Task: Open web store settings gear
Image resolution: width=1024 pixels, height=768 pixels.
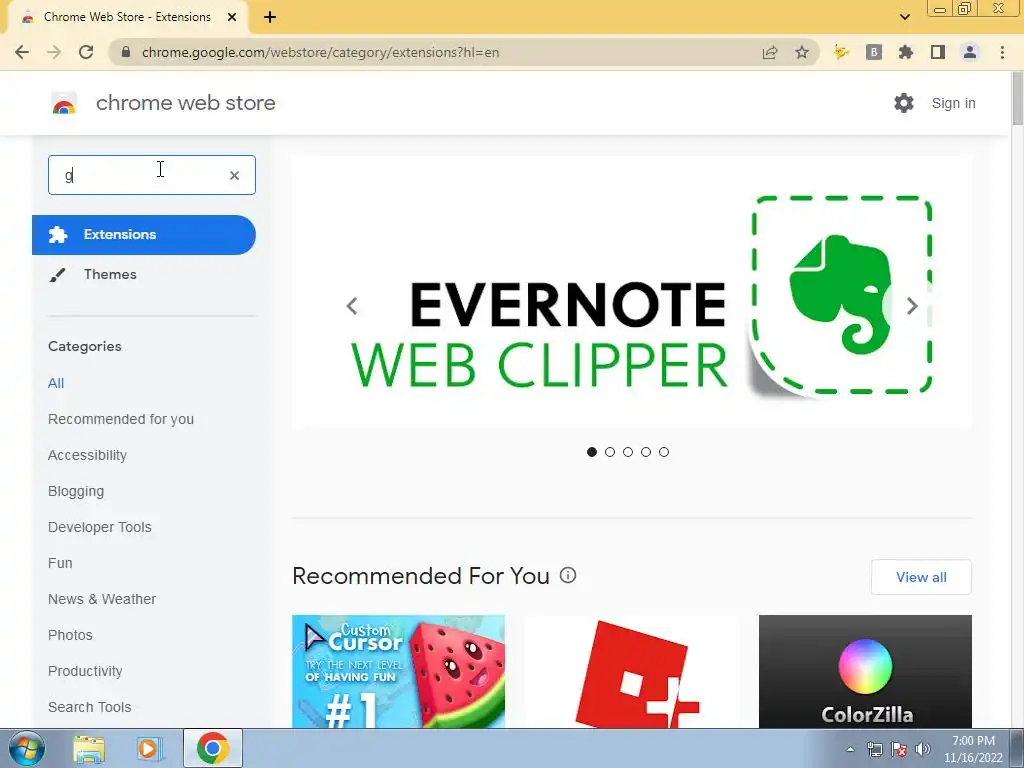Action: 904,103
